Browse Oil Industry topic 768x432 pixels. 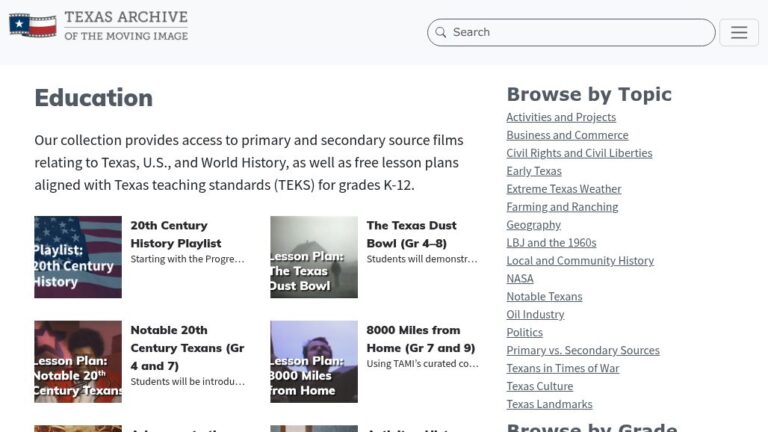point(535,314)
